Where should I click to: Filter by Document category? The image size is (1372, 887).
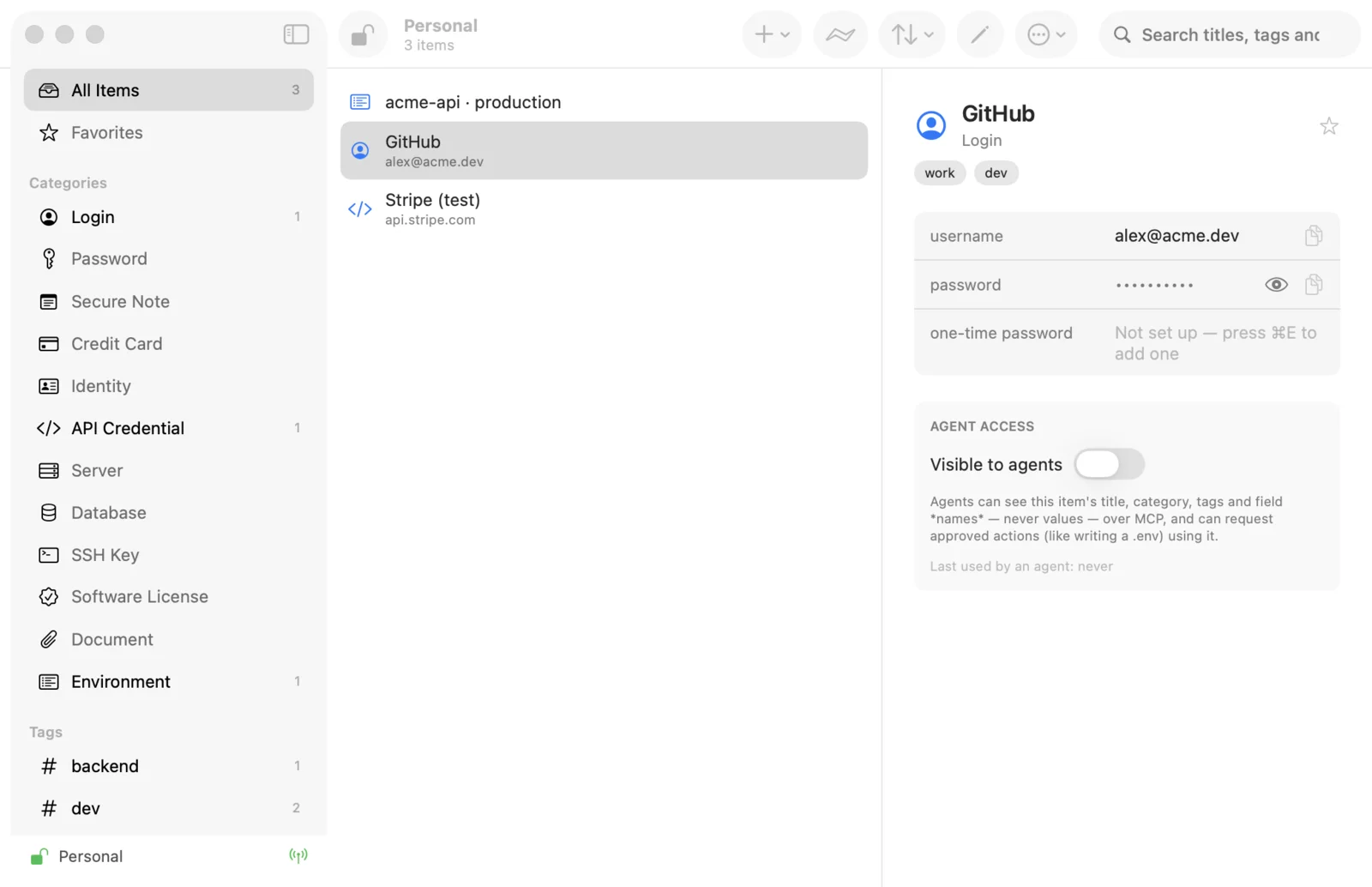tap(169, 640)
